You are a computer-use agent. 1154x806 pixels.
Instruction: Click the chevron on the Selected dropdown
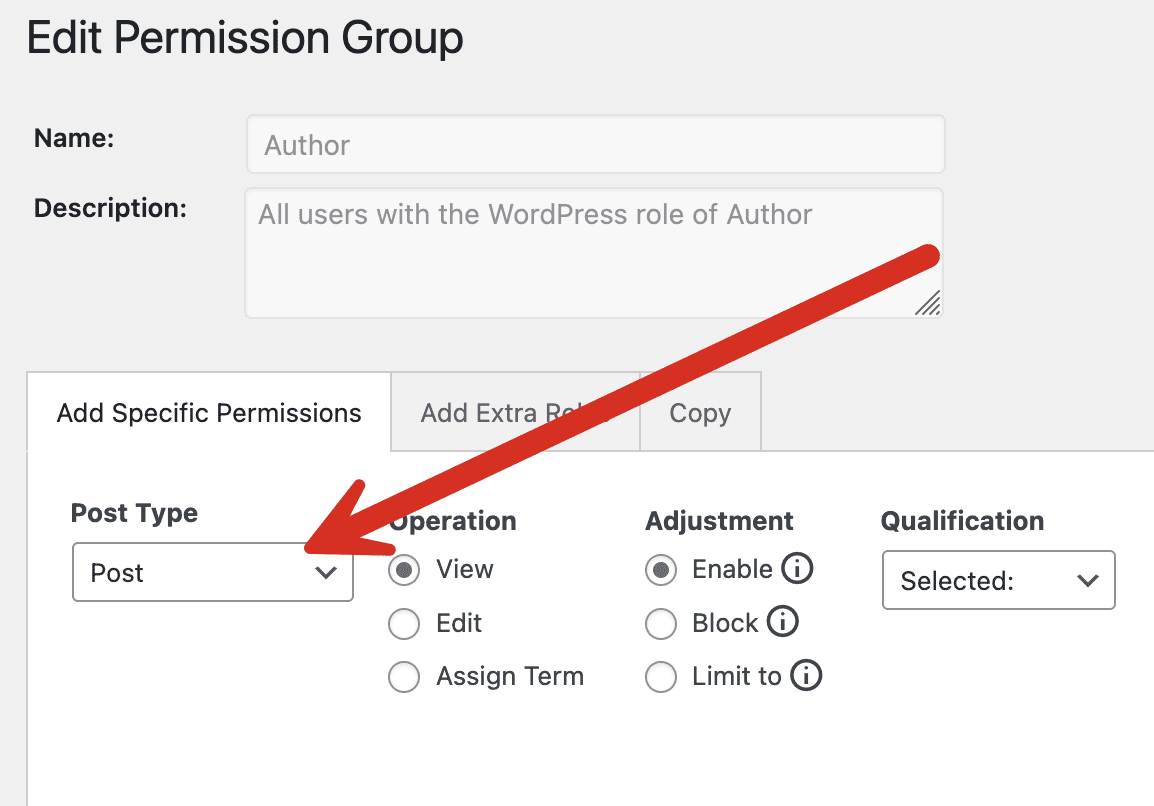(x=1087, y=580)
